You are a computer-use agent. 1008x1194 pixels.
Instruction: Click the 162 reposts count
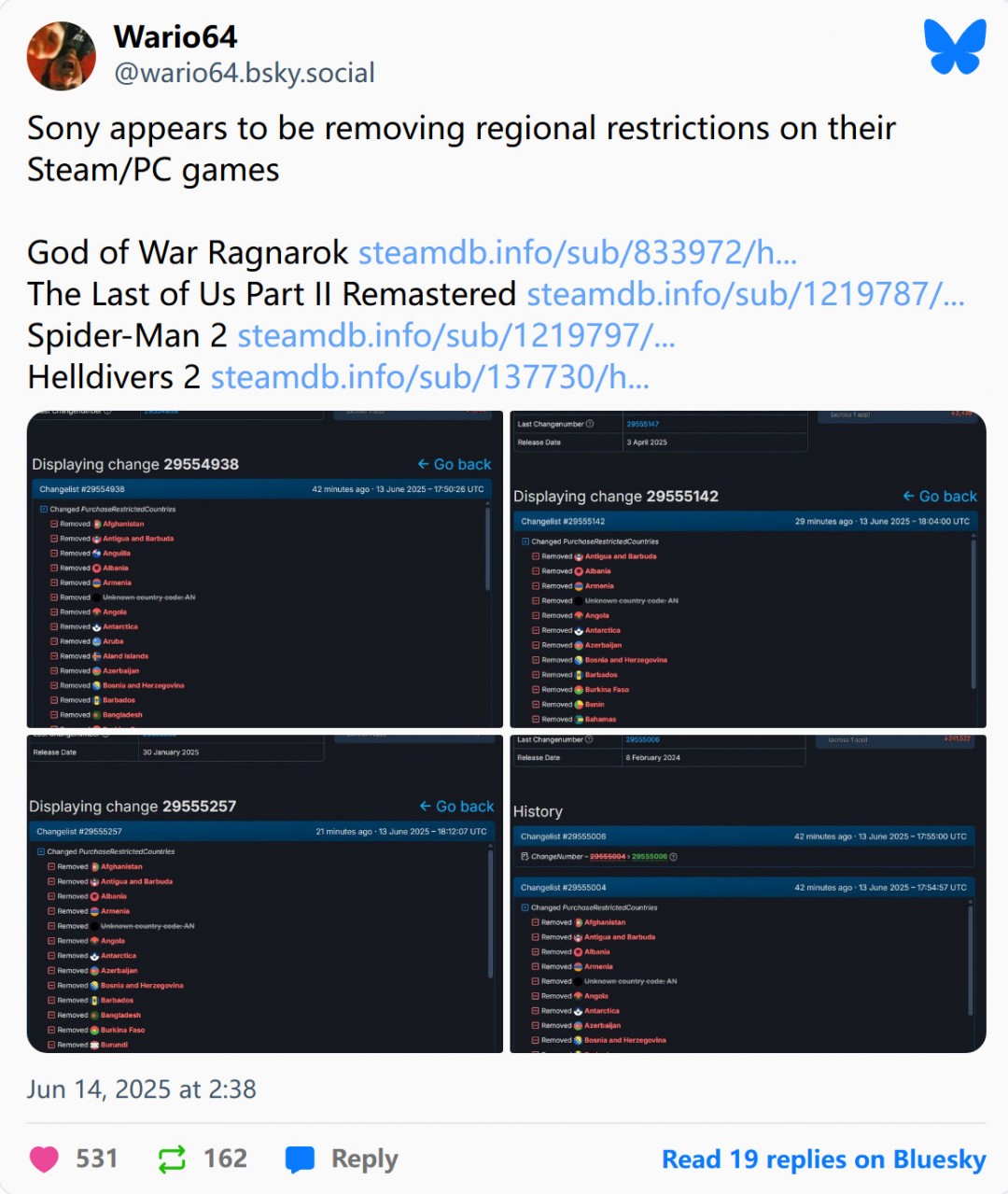[x=225, y=1159]
